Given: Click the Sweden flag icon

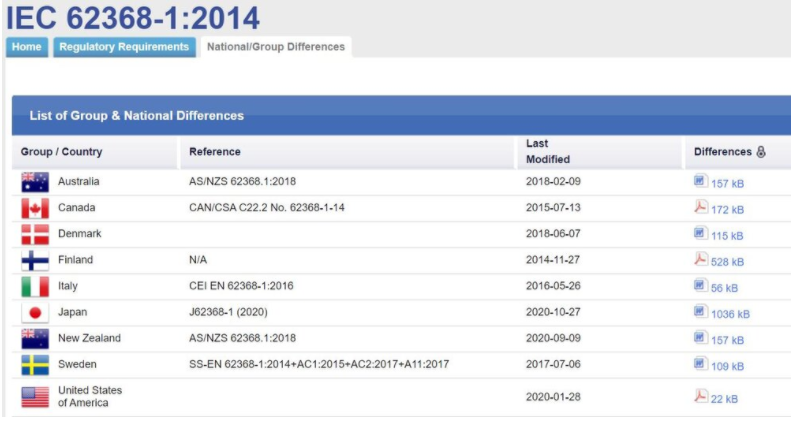Looking at the screenshot, I should click(35, 365).
